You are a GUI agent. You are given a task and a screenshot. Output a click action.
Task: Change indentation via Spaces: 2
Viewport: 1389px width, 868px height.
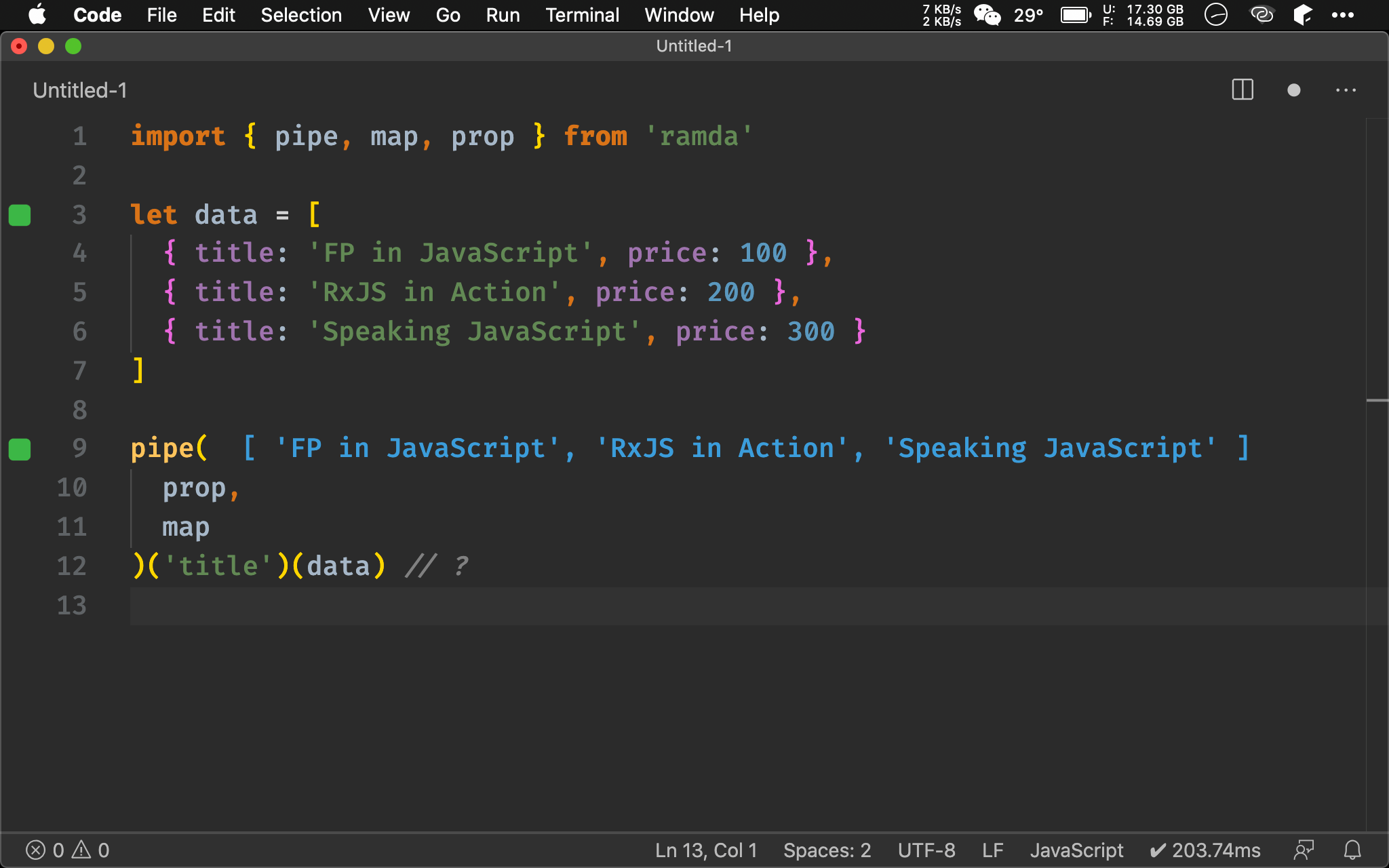coord(827,850)
